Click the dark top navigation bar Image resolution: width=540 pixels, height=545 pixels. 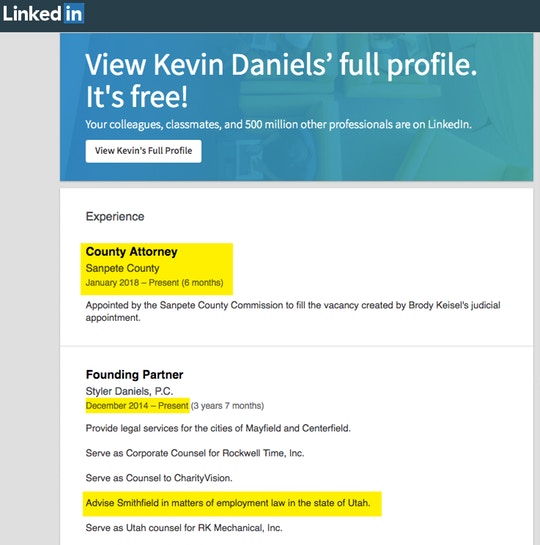point(270,16)
